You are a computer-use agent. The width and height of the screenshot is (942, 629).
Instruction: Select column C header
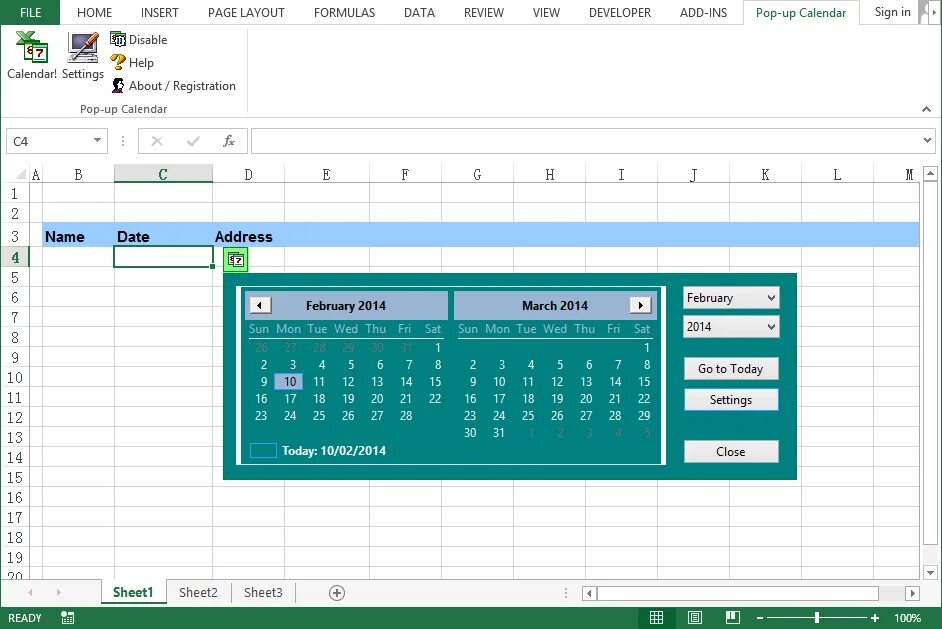click(163, 174)
